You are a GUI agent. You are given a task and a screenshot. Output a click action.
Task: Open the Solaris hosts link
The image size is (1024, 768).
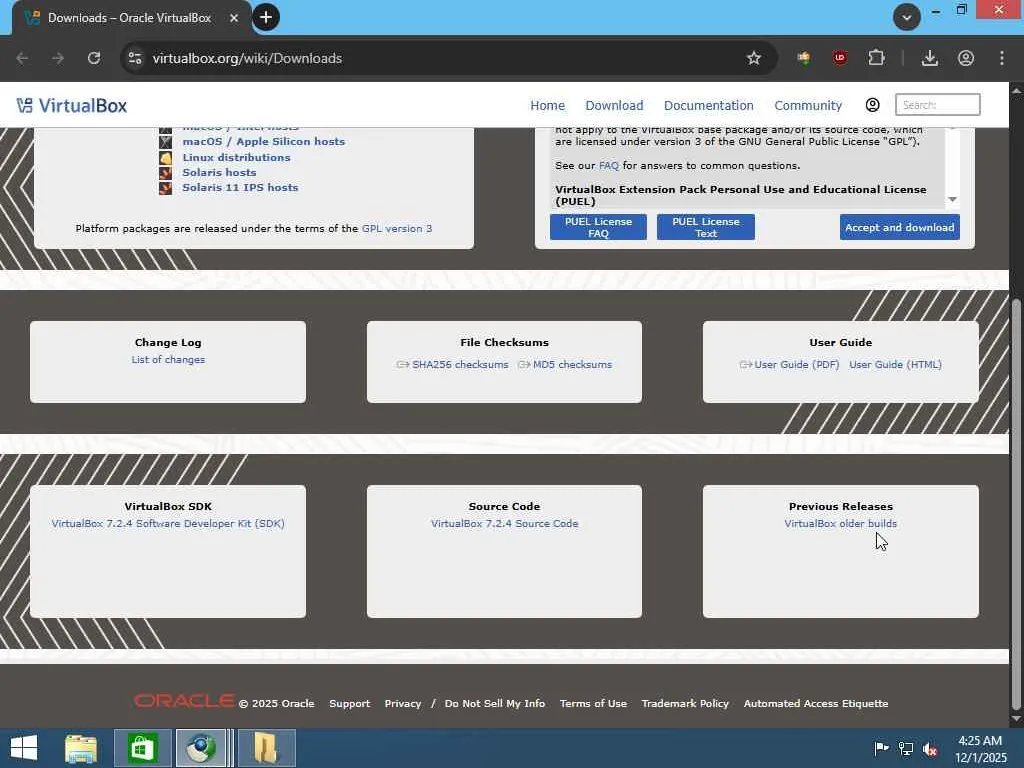219,172
